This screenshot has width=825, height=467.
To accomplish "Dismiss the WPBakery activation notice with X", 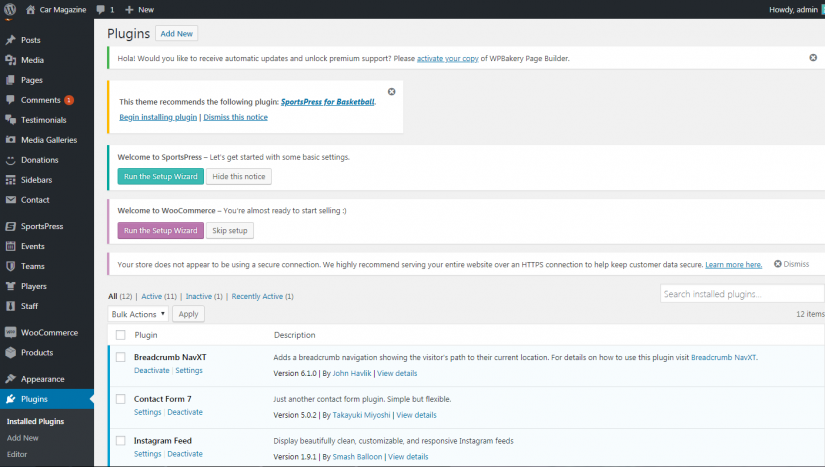I will 813,58.
